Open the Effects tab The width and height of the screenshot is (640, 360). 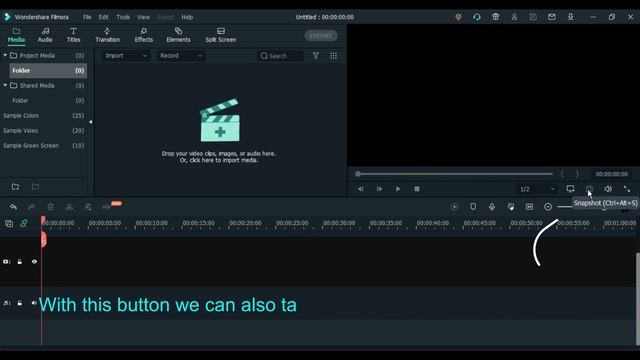[x=144, y=35]
